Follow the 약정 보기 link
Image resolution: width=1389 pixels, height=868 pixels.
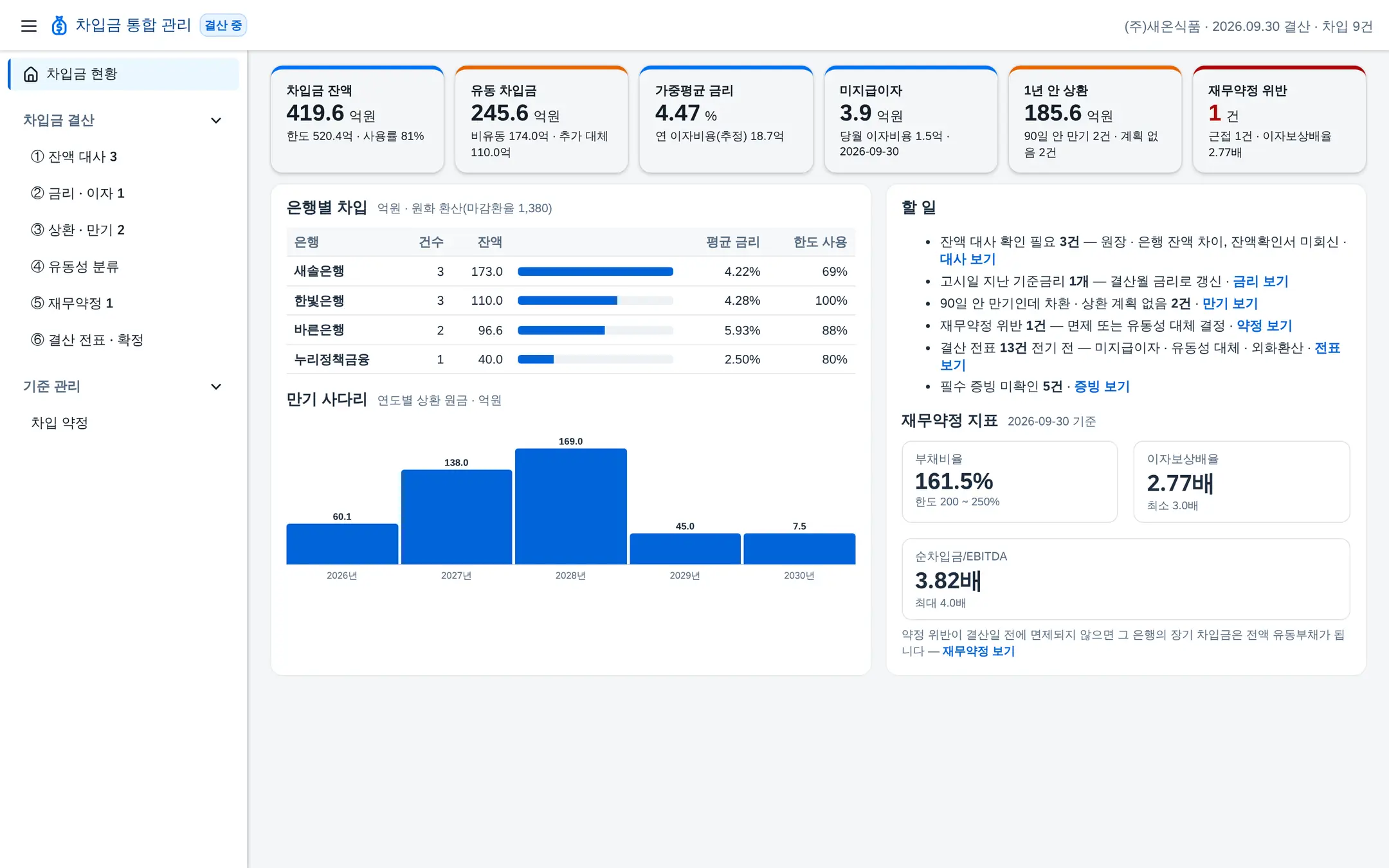1264,326
